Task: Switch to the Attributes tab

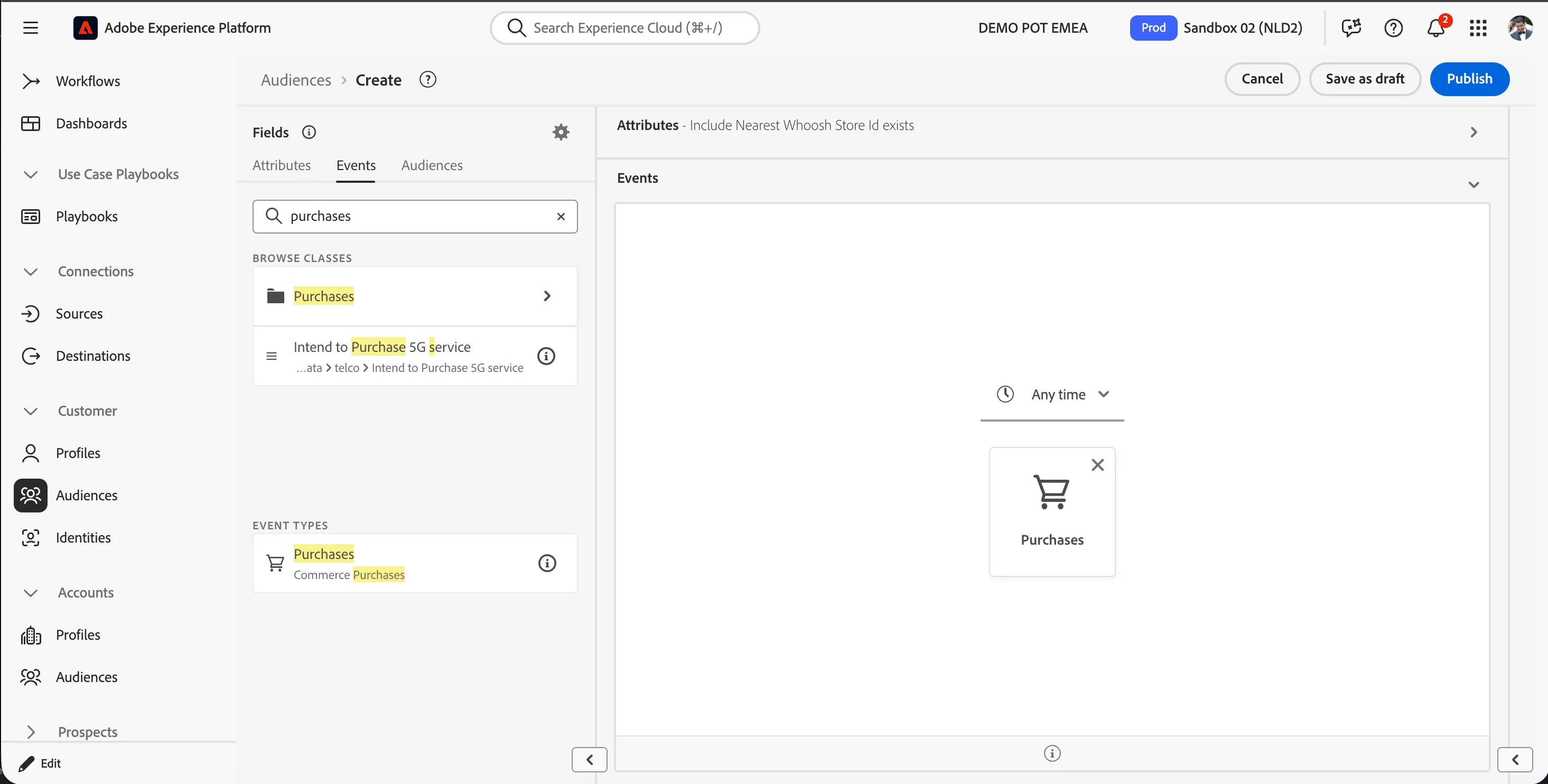Action: [x=281, y=165]
